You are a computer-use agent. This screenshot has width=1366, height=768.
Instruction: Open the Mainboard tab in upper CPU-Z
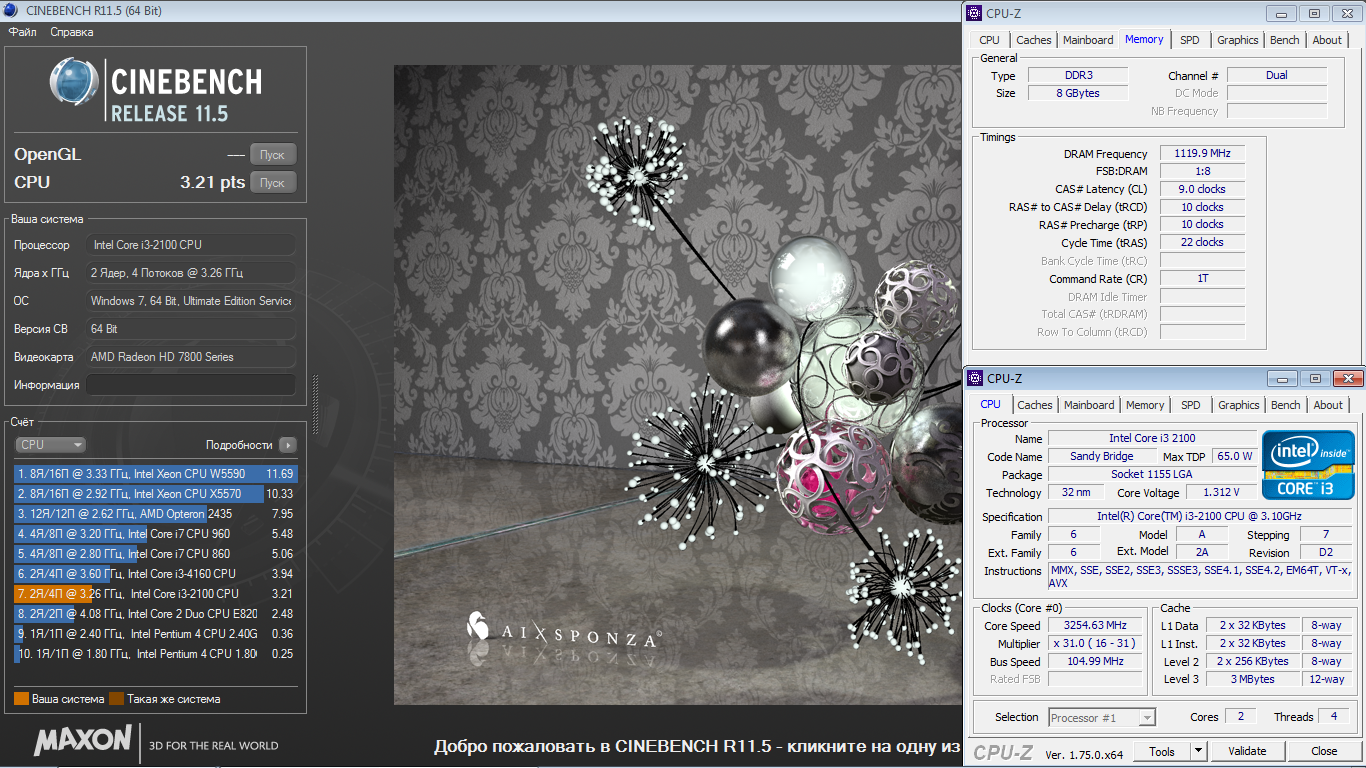click(1088, 40)
